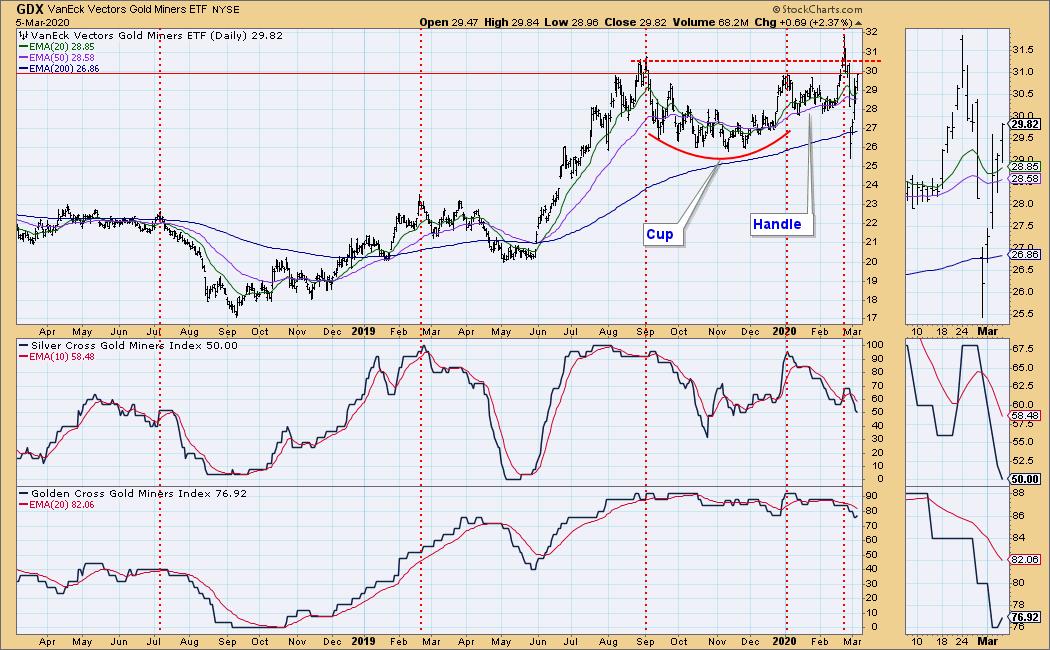Click the green 28.85 price tag on the right axis
This screenshot has height=650, width=1050.
coord(1025,167)
